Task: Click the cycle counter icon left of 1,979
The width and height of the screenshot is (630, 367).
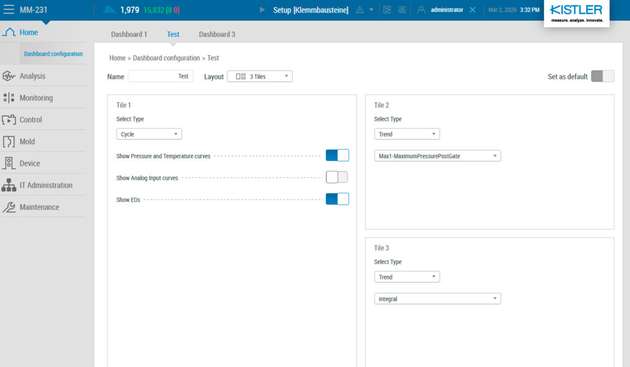Action: 109,10
